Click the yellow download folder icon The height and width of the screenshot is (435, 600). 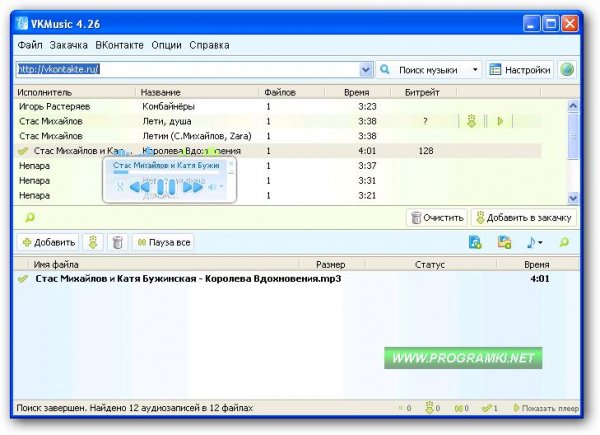[x=504, y=243]
